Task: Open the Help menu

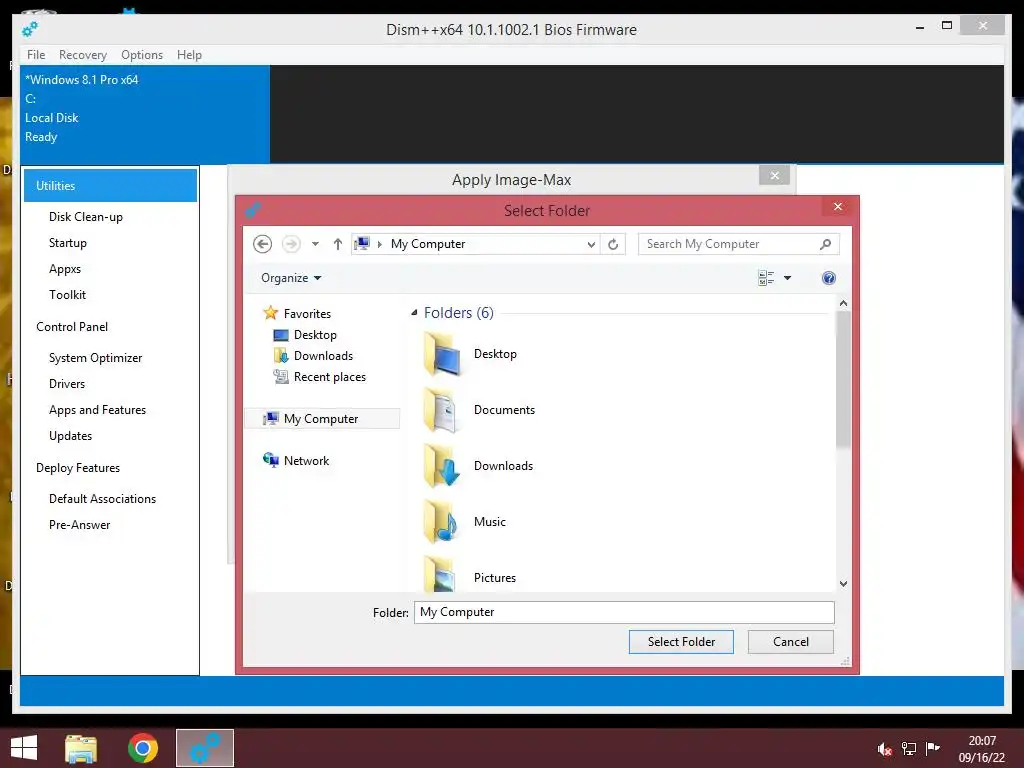Action: (189, 55)
